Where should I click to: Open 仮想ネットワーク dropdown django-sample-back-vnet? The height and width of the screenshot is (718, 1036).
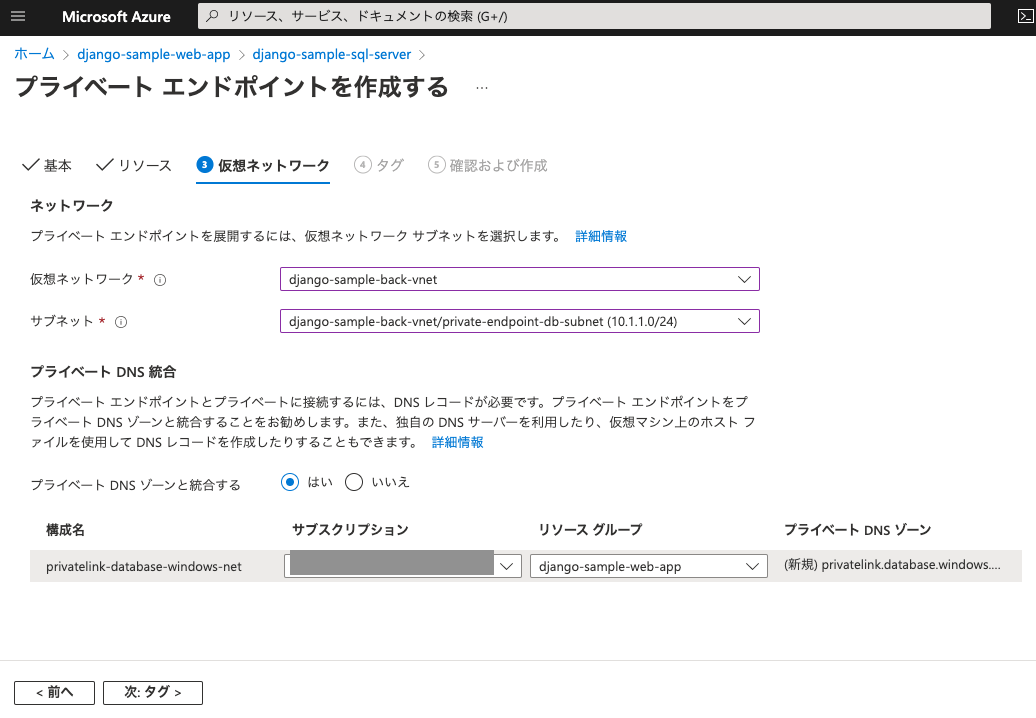pos(519,279)
